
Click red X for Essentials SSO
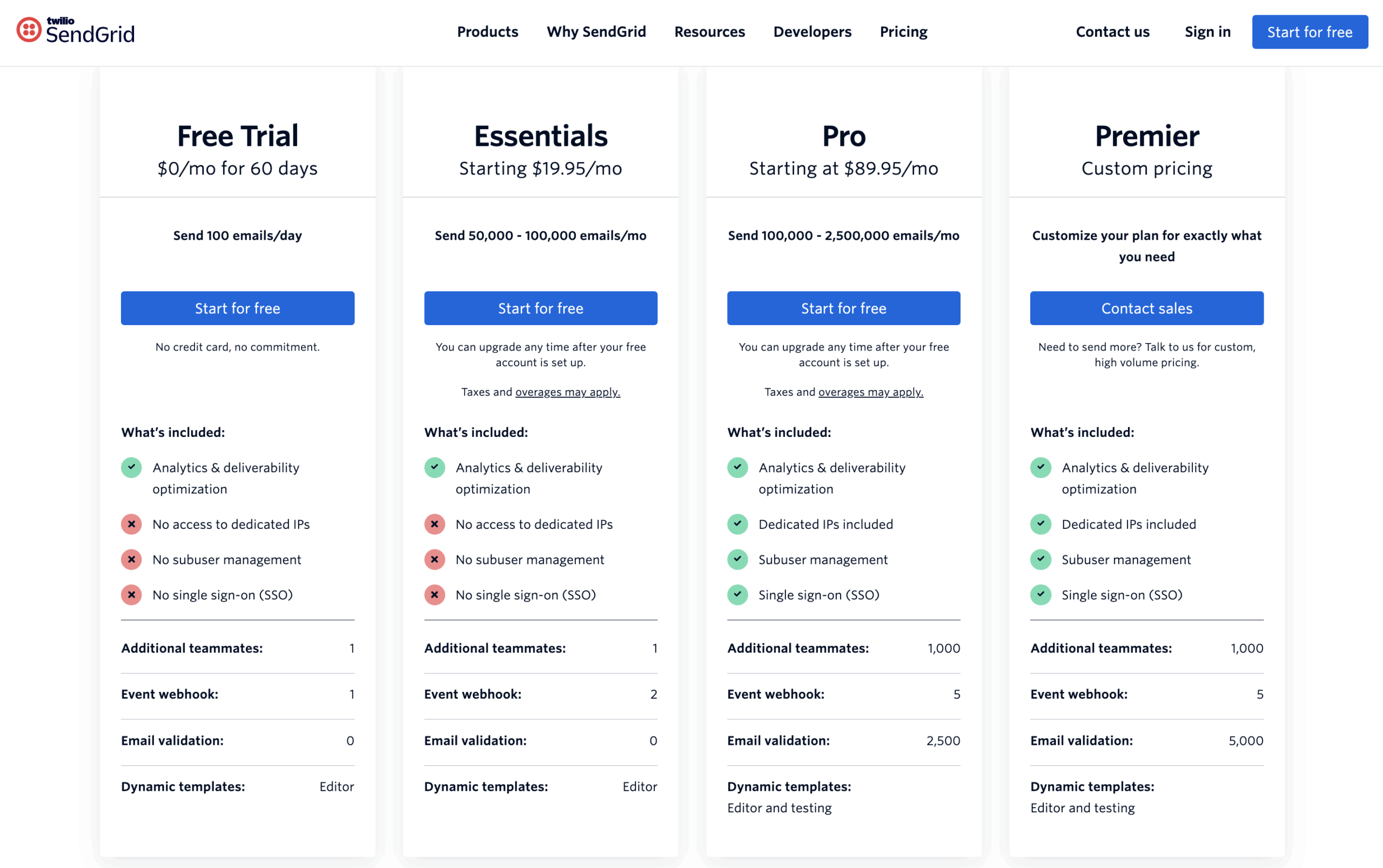click(x=434, y=595)
